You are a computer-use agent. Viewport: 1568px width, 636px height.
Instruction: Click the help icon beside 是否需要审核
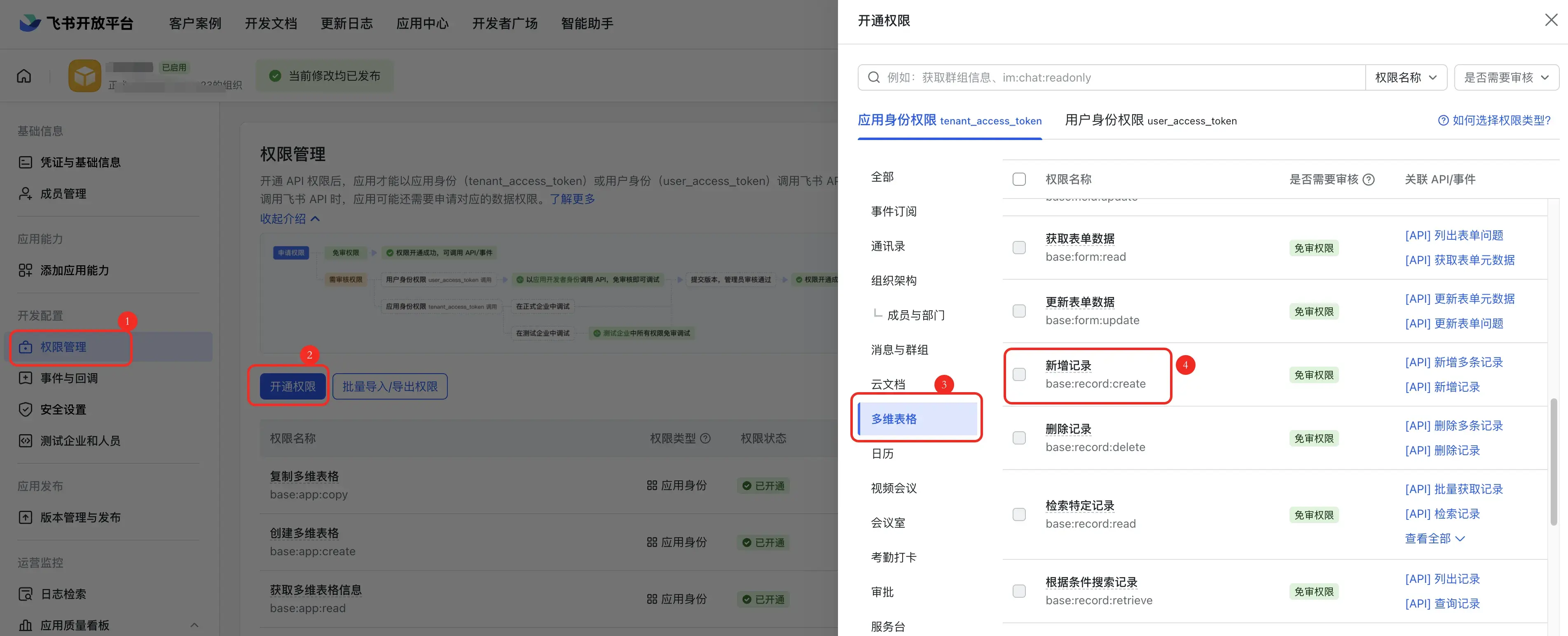pyautogui.click(x=1368, y=180)
